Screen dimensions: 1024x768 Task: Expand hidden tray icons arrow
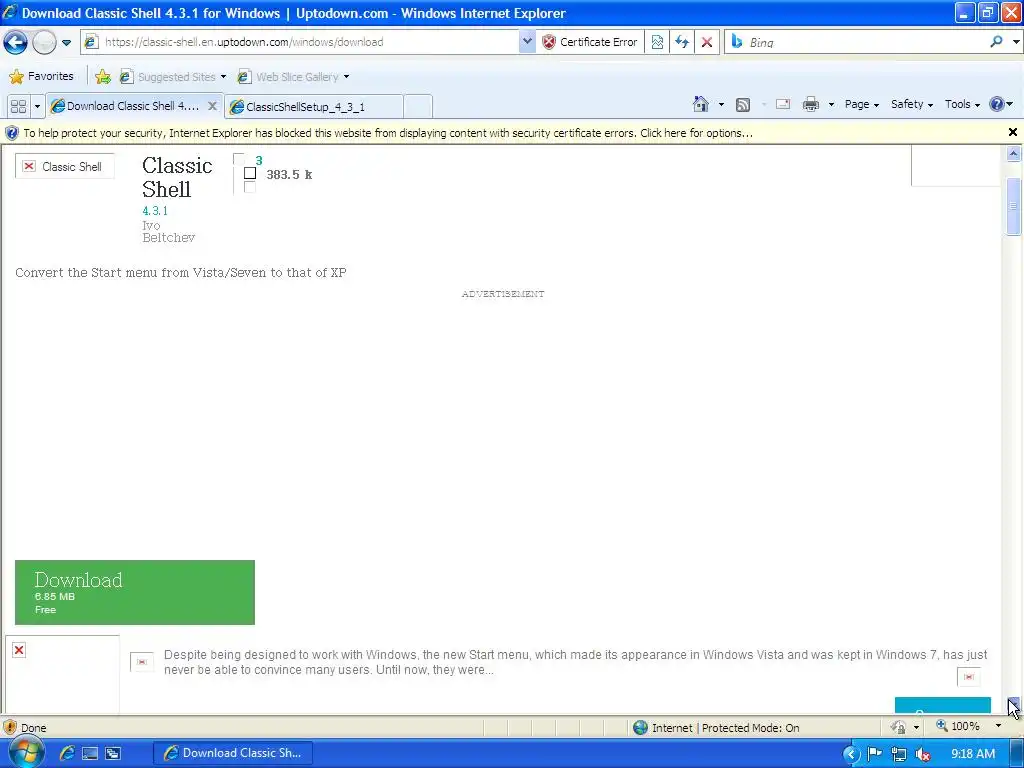click(x=851, y=754)
